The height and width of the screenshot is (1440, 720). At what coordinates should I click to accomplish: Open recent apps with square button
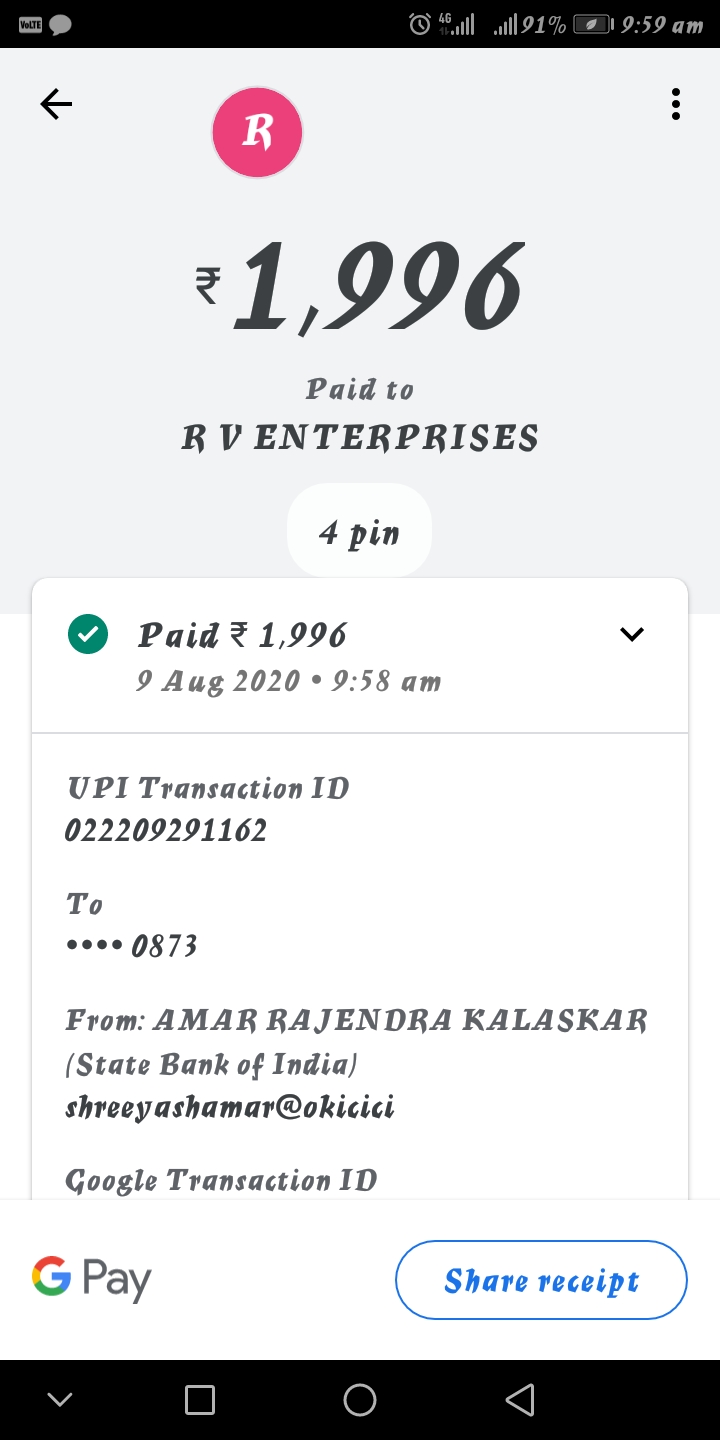200,1400
